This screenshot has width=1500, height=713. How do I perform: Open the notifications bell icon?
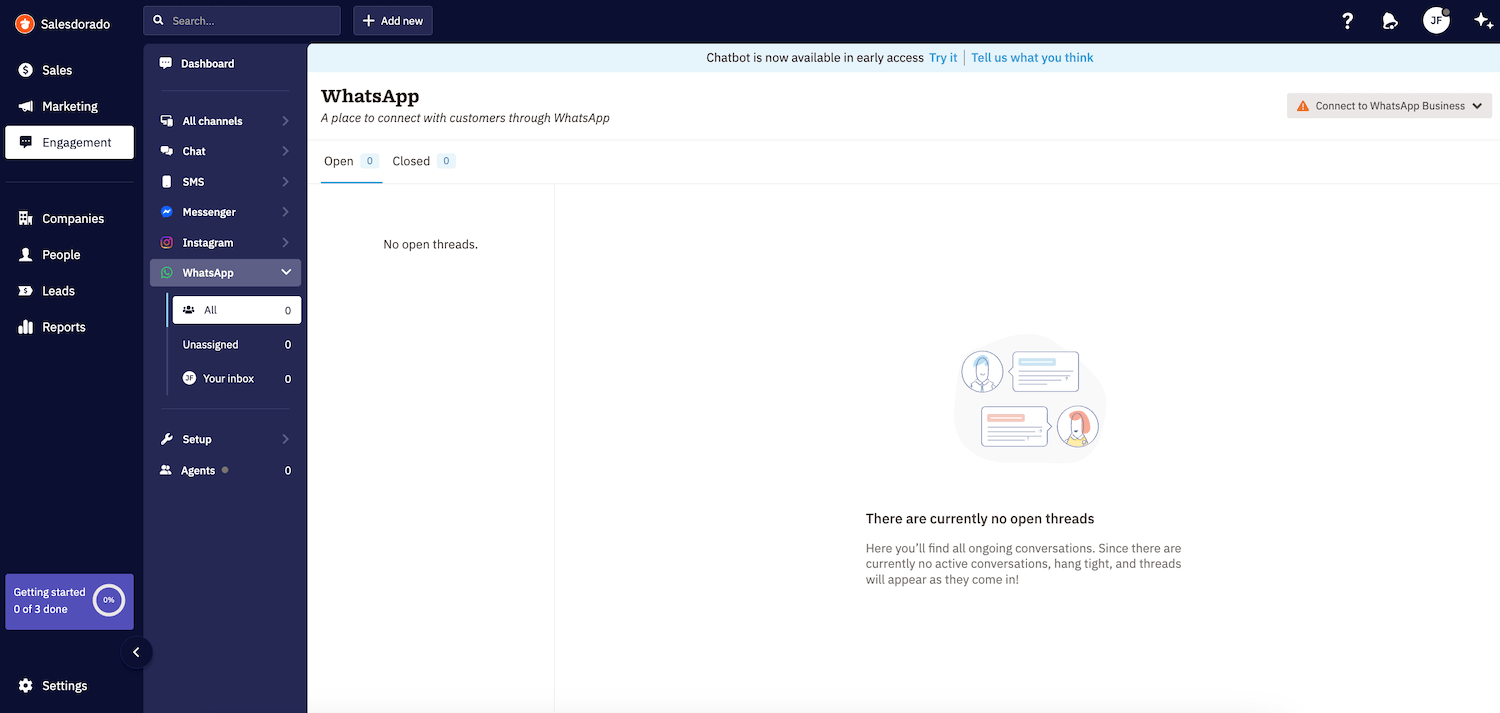pyautogui.click(x=1390, y=21)
